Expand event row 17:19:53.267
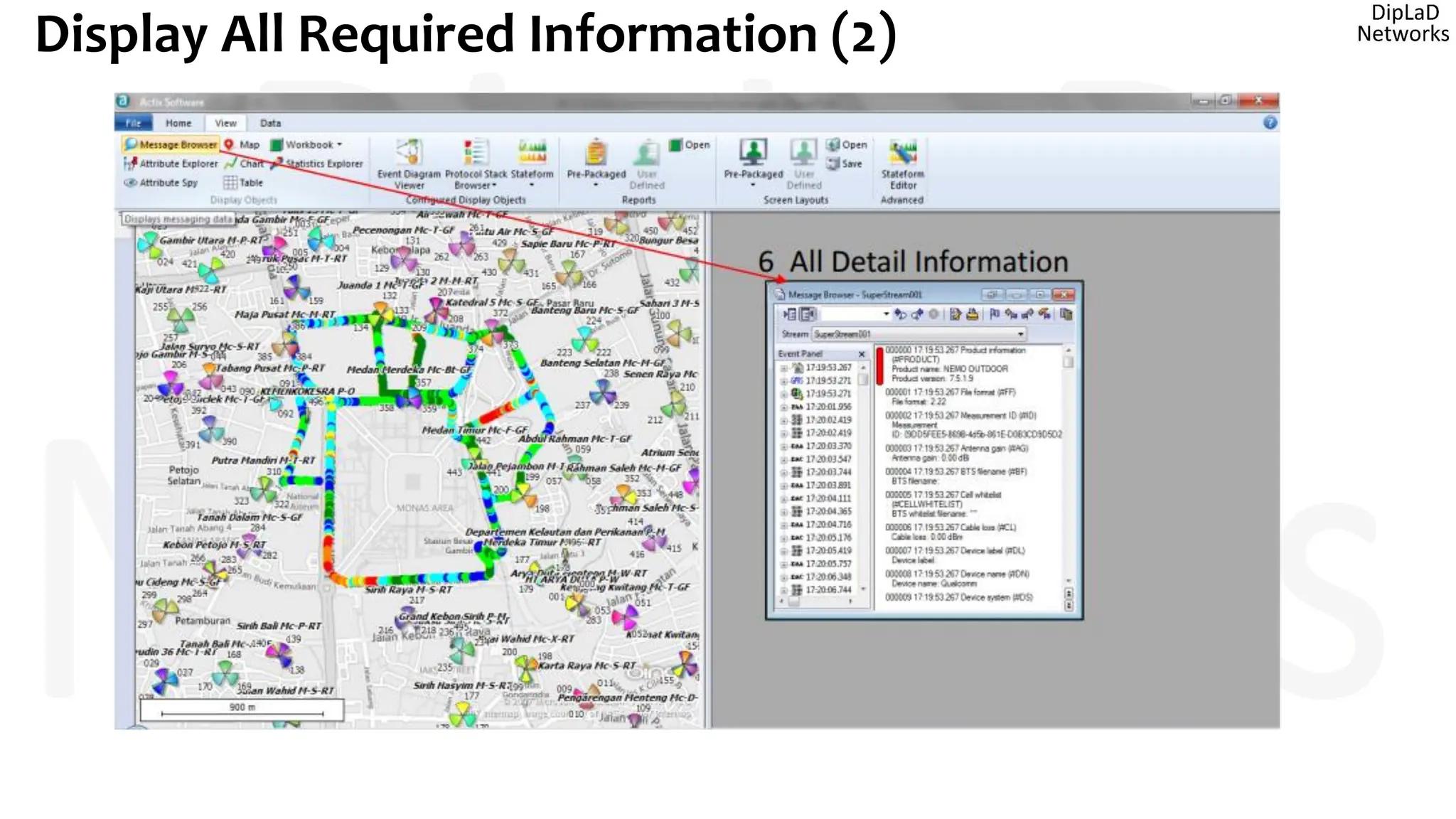 click(x=784, y=368)
